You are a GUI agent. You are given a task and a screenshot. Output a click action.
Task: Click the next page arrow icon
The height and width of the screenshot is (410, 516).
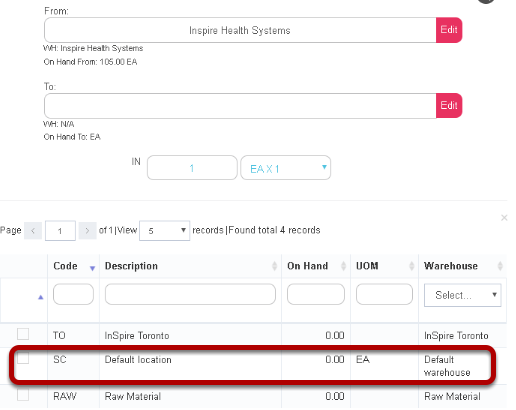click(x=87, y=231)
